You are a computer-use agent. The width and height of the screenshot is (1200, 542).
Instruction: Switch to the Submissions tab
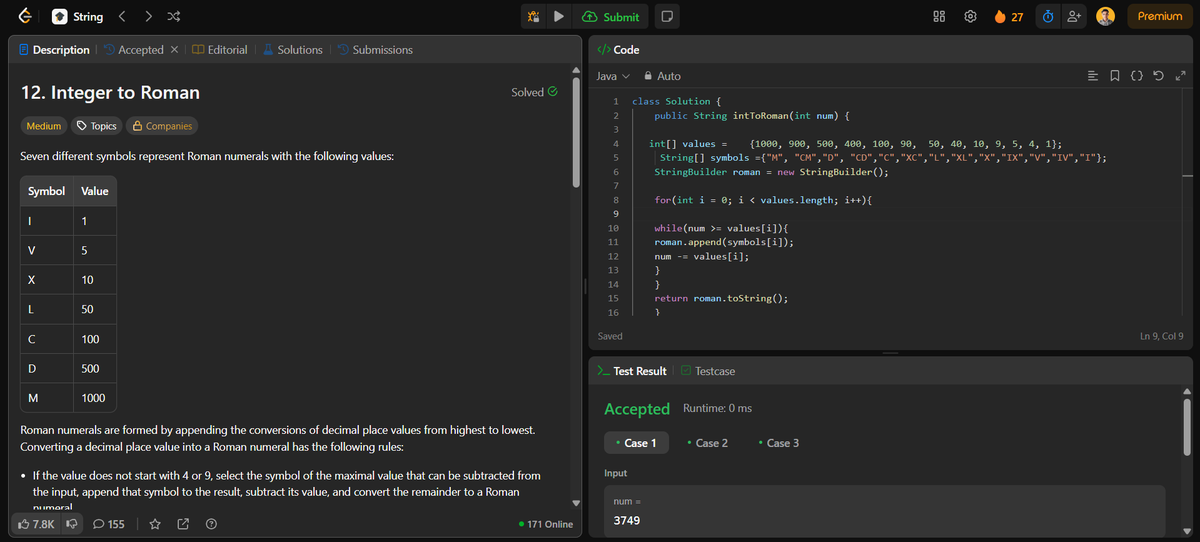coord(375,50)
